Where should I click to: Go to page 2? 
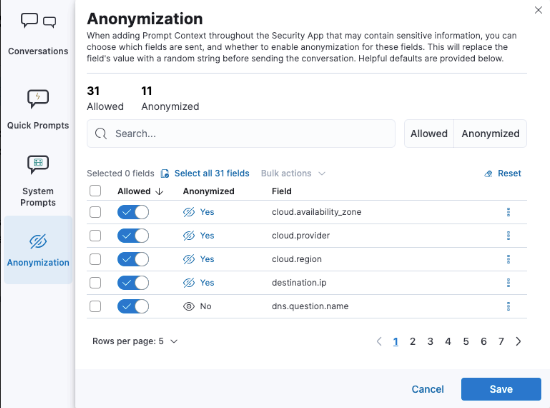[x=413, y=341]
